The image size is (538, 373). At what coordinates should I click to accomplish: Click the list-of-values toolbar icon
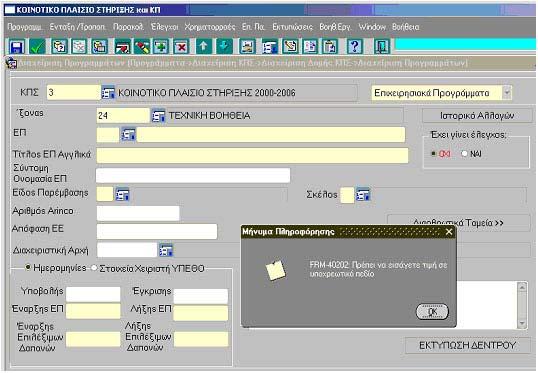coord(270,46)
